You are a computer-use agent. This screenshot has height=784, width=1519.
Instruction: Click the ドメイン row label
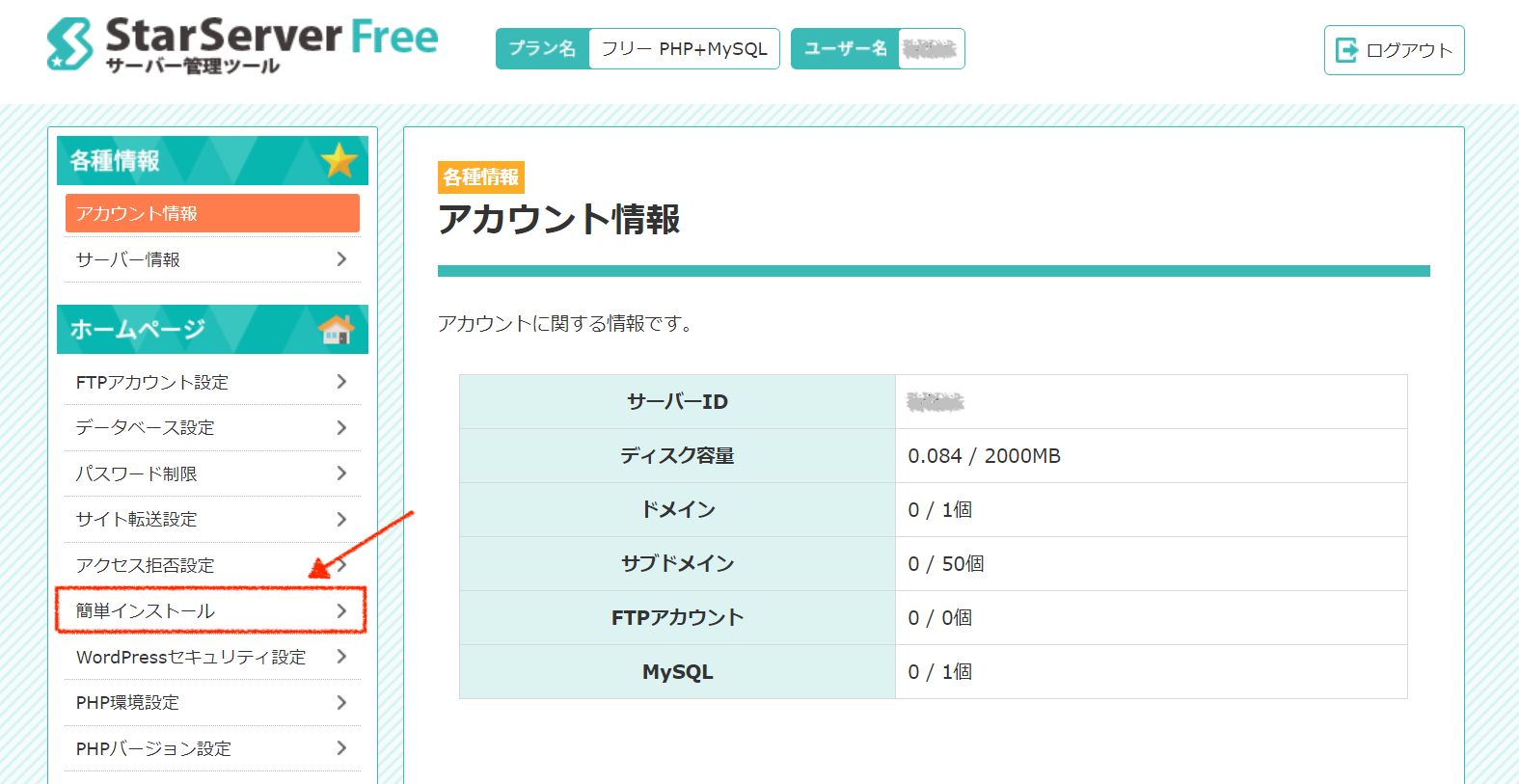tap(678, 509)
